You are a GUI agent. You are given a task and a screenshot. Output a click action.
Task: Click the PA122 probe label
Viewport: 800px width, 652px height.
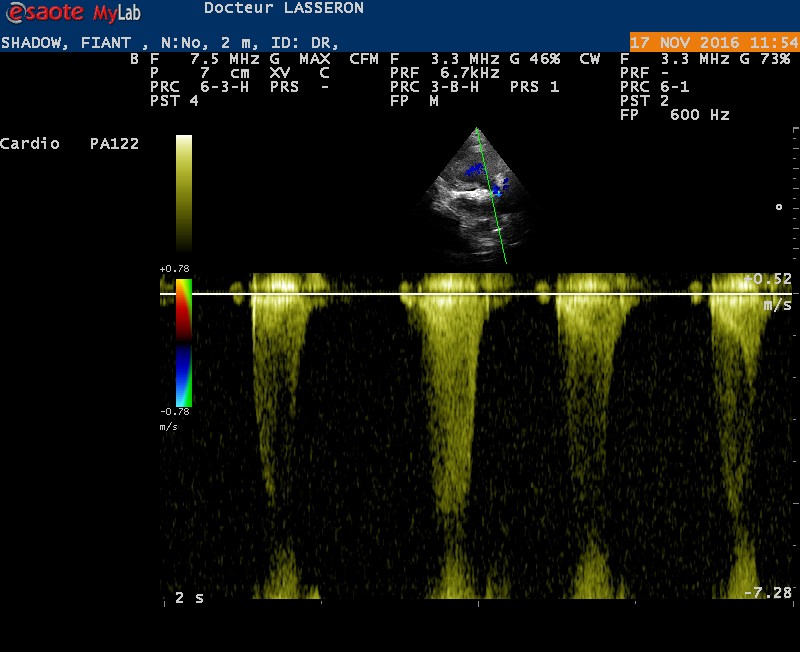[114, 143]
